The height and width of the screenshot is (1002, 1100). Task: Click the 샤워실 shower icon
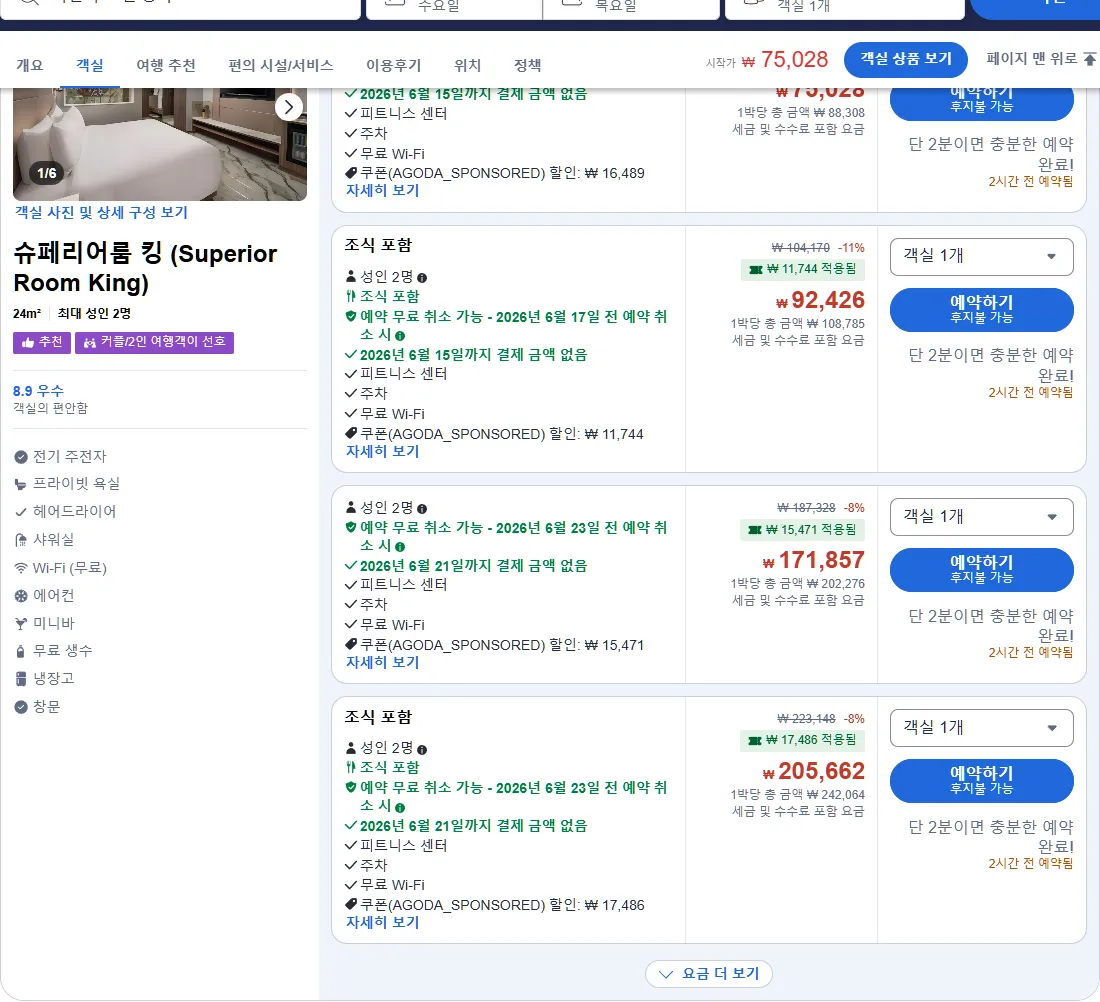[x=21, y=540]
